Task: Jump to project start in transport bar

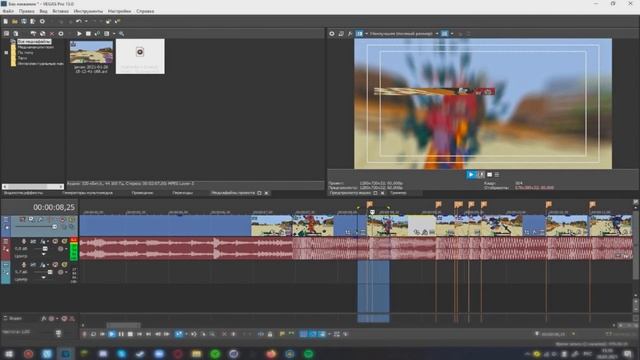Action: [x=139, y=334]
